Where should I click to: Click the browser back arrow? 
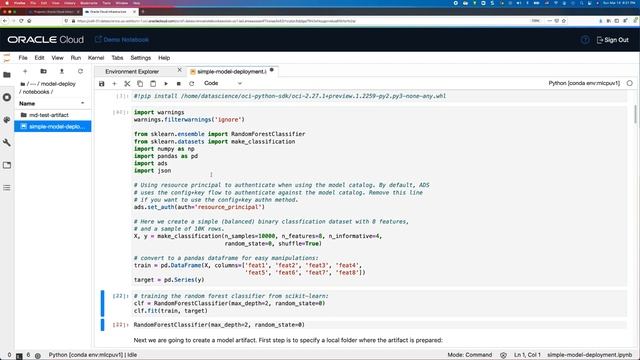pyautogui.click(x=5, y=21)
